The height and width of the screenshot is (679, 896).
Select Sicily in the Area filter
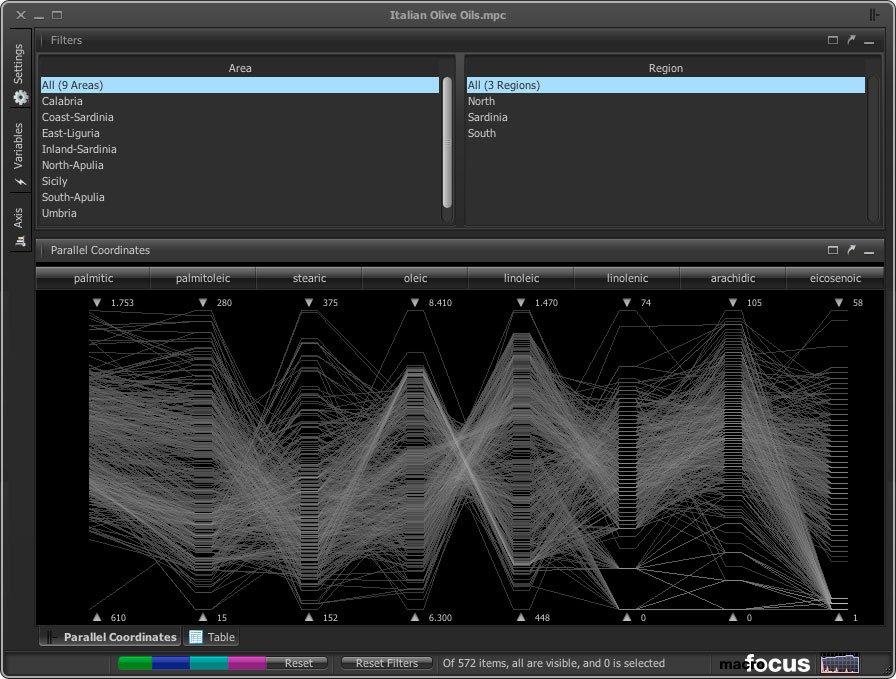pos(55,181)
